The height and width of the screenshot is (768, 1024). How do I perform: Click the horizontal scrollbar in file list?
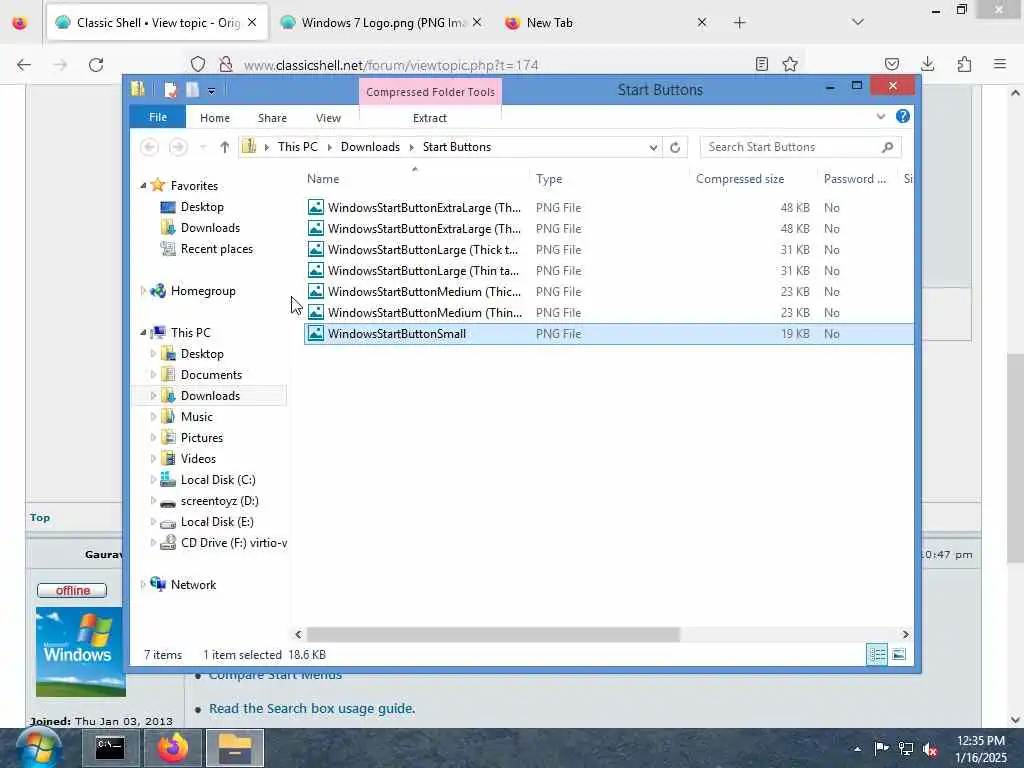coord(493,634)
